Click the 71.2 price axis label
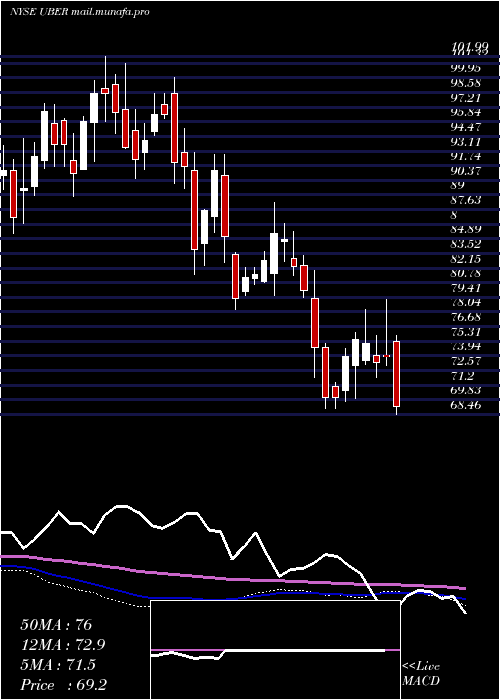This screenshot has width=500, height=700. click(x=462, y=376)
